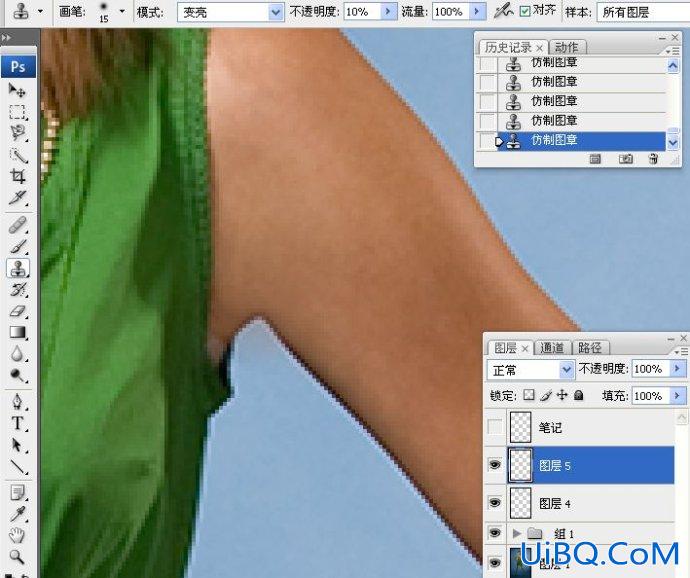Hide 图层 4 using eye icon

tap(495, 502)
